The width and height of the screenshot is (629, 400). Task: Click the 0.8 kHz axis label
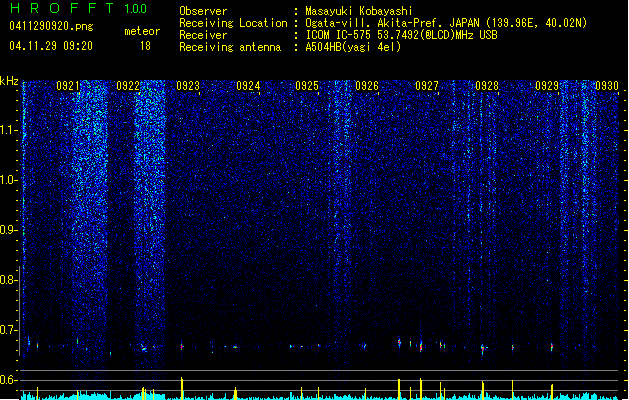[x=8, y=280]
